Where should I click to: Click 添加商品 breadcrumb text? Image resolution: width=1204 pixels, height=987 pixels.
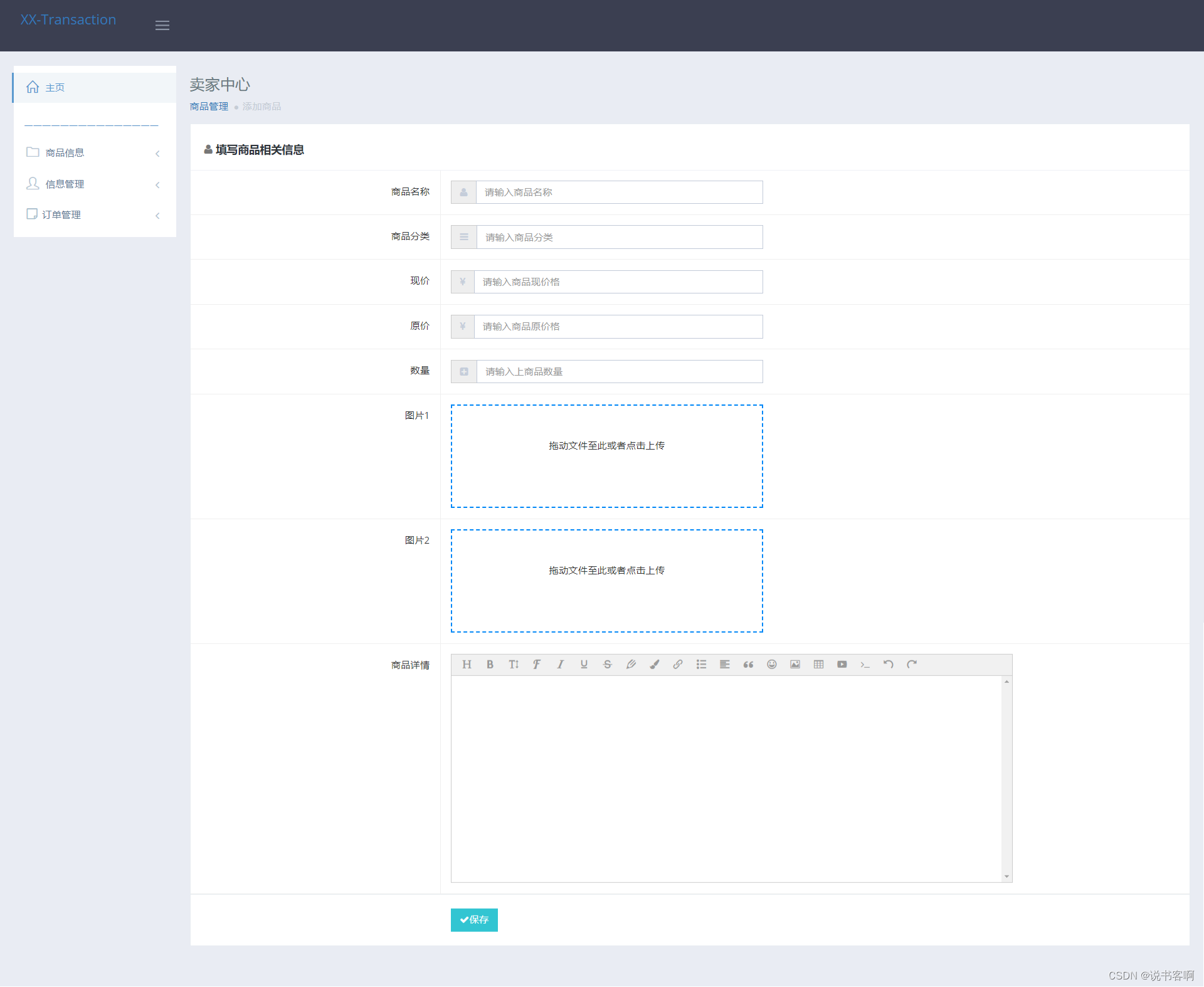261,107
